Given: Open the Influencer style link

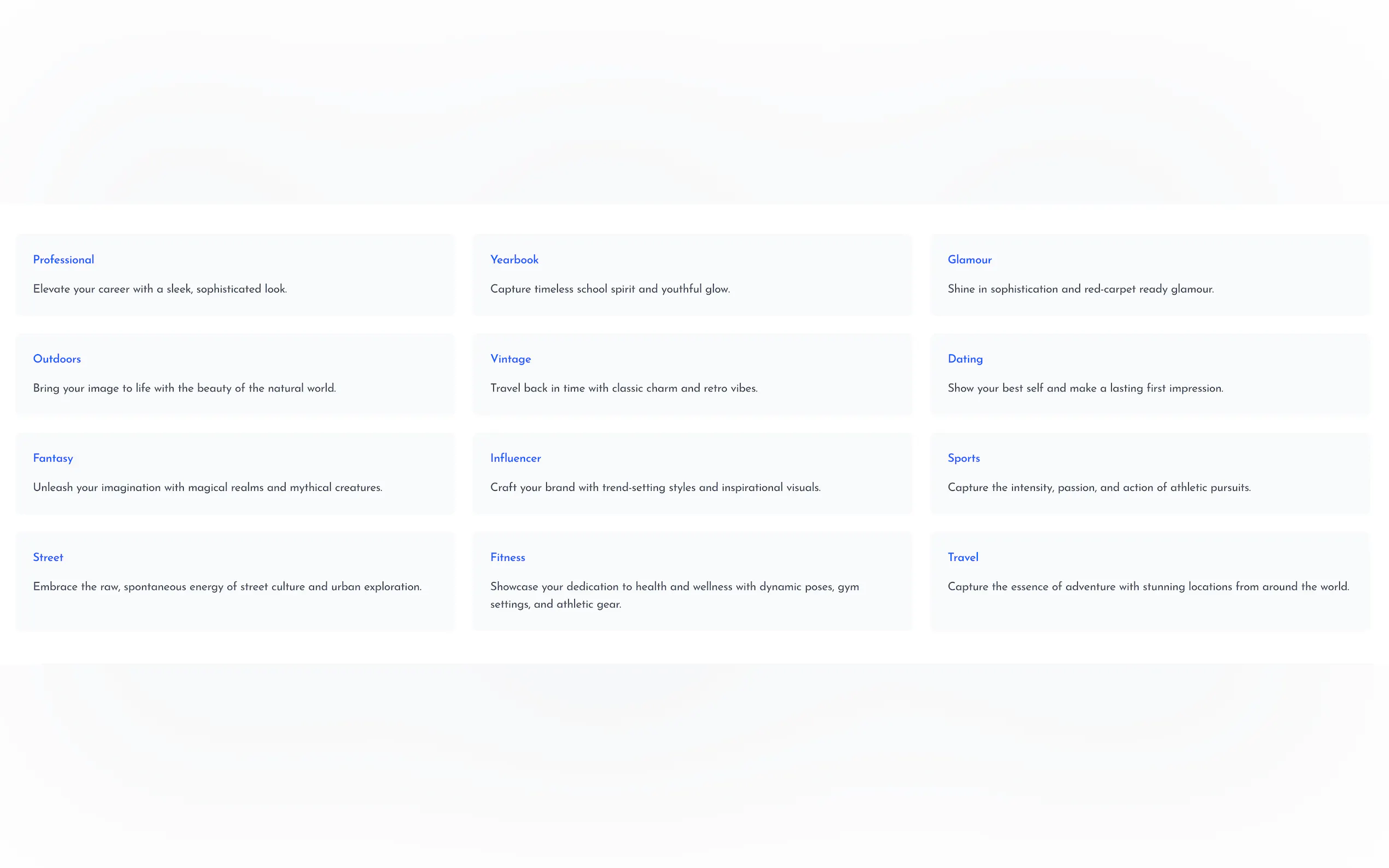Looking at the screenshot, I should coord(515,458).
